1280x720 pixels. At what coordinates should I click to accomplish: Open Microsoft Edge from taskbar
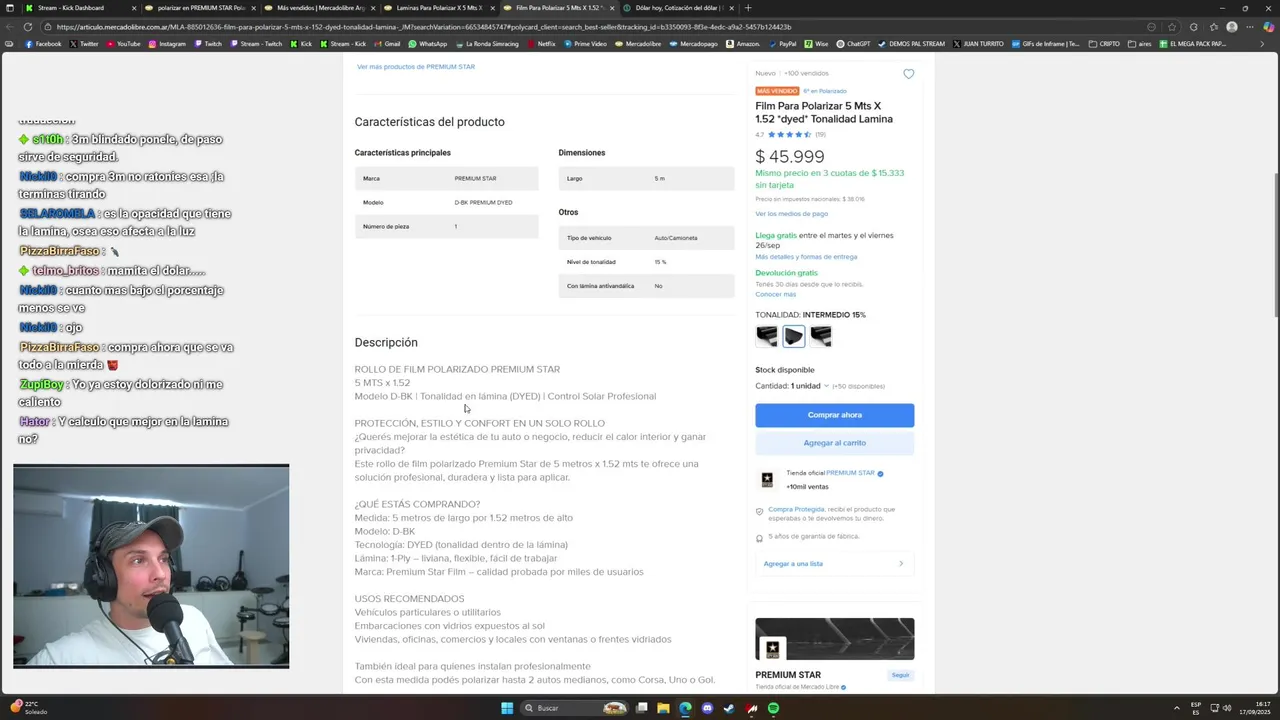685,708
